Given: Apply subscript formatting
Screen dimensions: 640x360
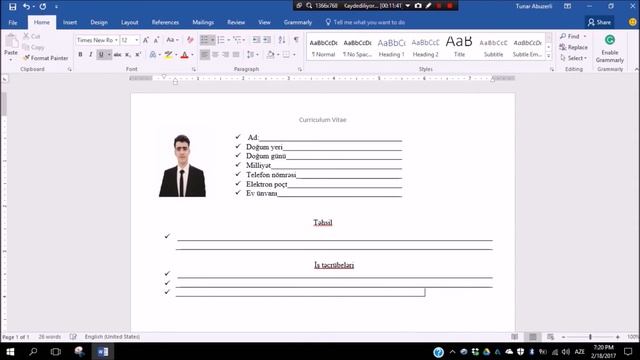Looking at the screenshot, I should click(128, 55).
